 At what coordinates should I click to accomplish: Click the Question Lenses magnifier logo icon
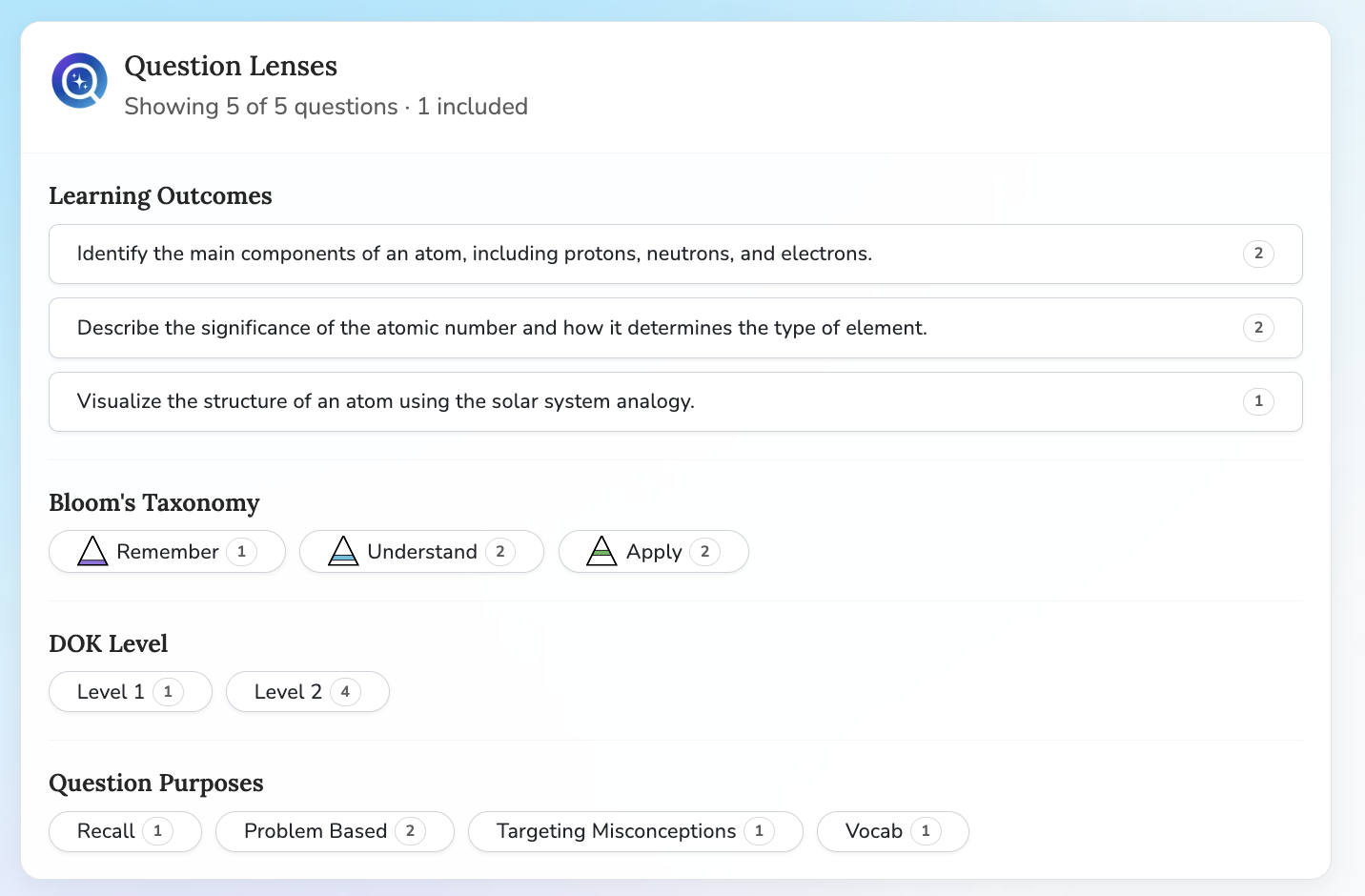tap(79, 81)
